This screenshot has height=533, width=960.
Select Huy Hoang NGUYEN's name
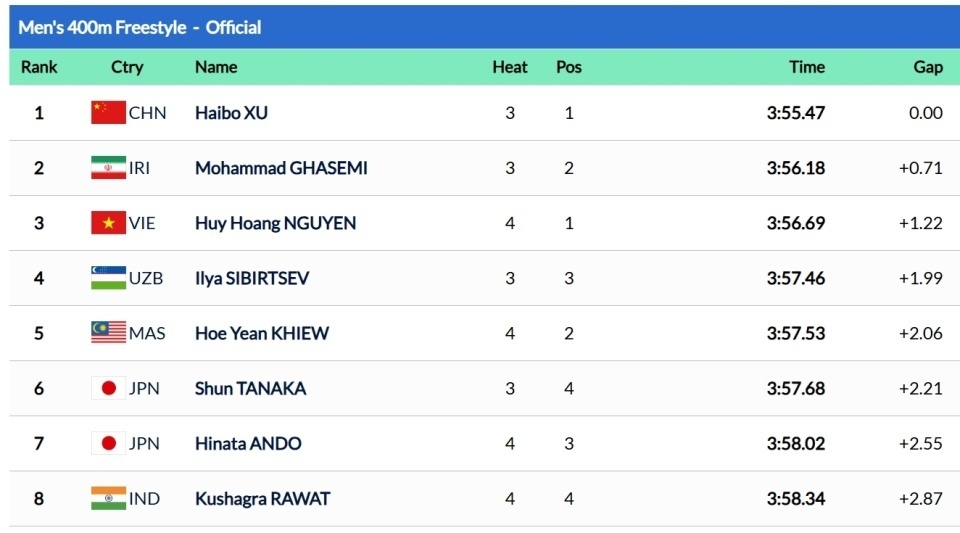pyautogui.click(x=275, y=223)
